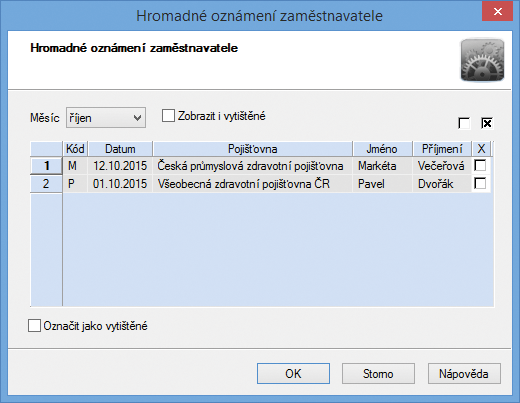Click the Kód column header
Image resolution: width=520 pixels, height=403 pixels.
point(75,149)
